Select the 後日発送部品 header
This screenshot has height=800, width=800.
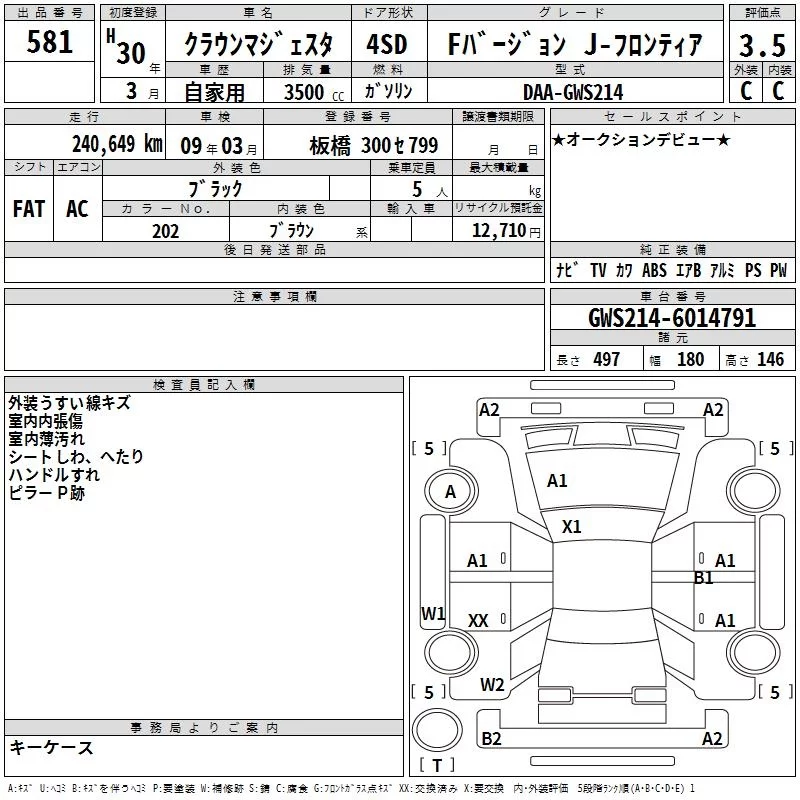click(275, 249)
